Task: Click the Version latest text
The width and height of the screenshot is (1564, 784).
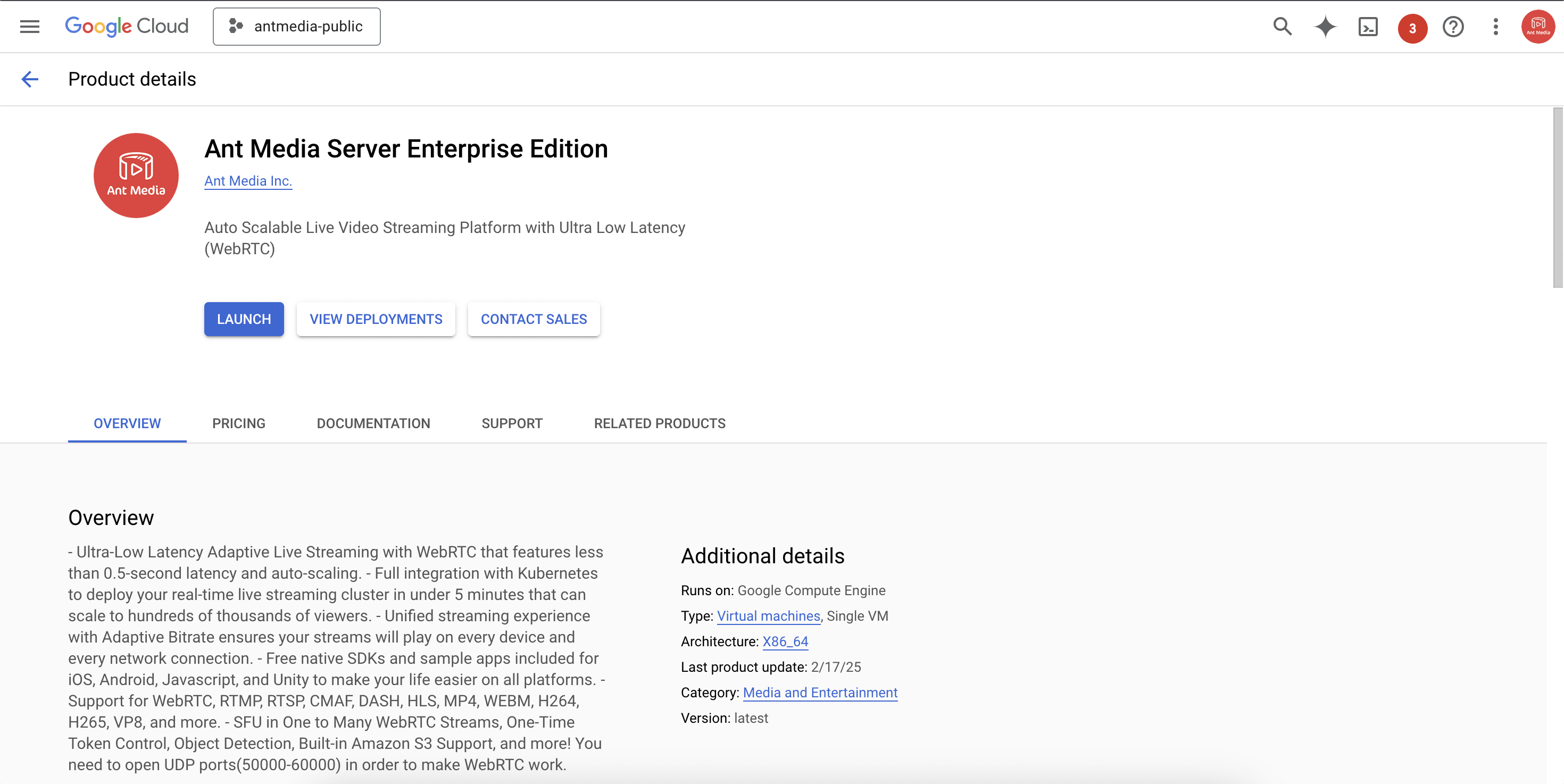Action: click(x=725, y=718)
